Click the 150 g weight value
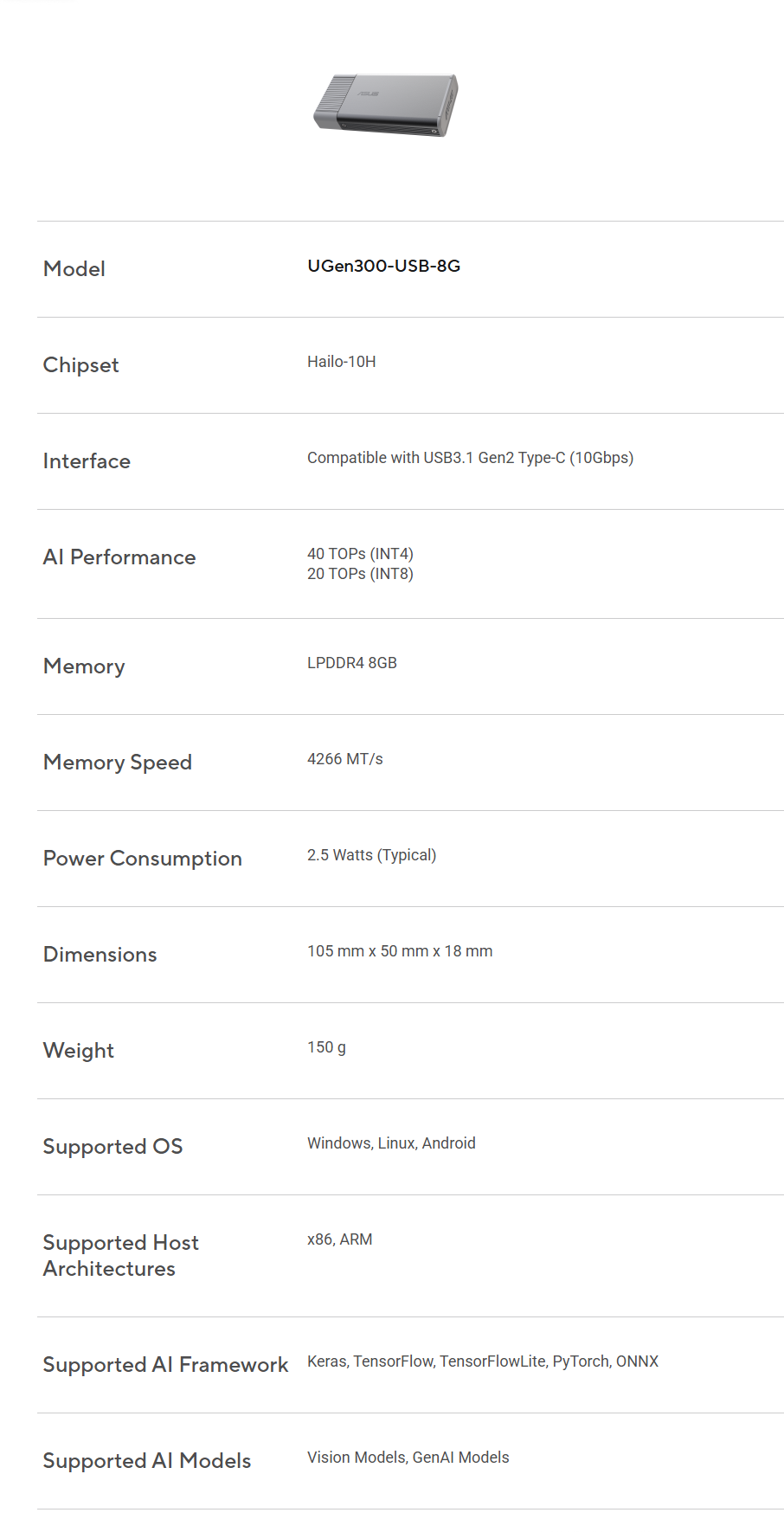 coord(326,1047)
